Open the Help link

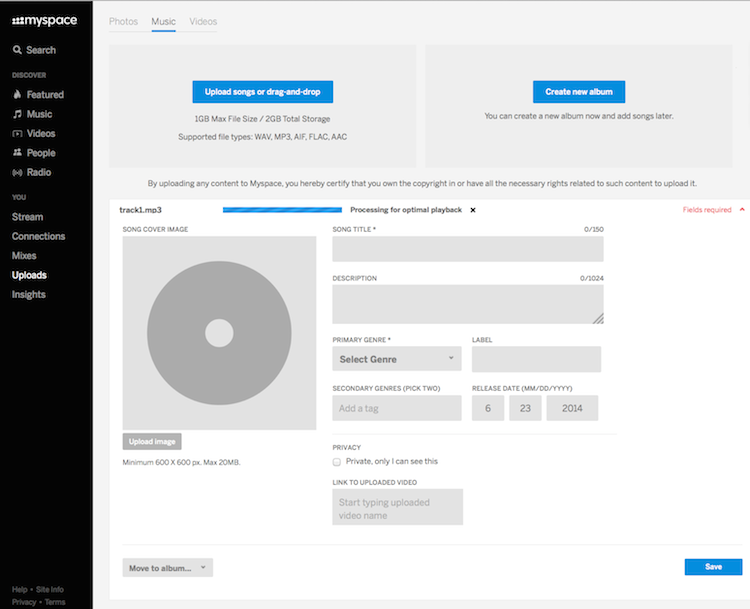click(20, 589)
